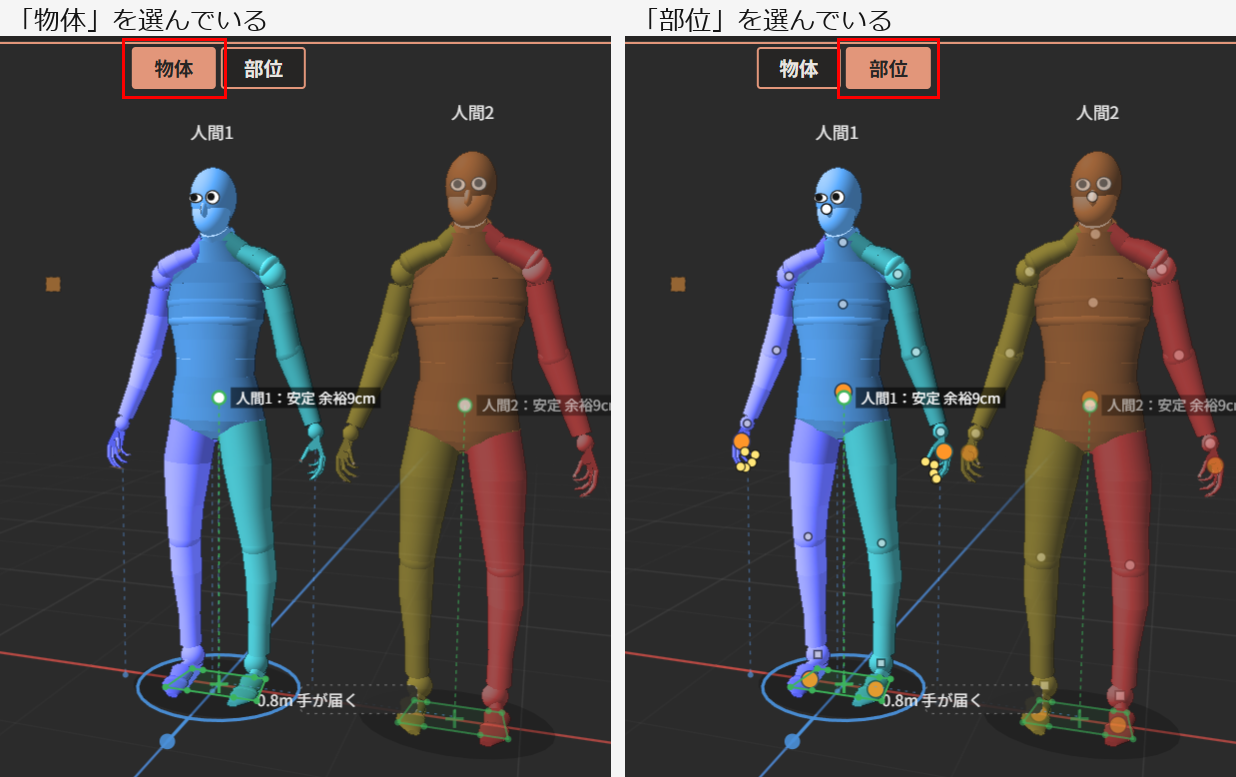Click the blue dot on the blue axis line, left view
The height and width of the screenshot is (777, 1236).
(x=167, y=741)
